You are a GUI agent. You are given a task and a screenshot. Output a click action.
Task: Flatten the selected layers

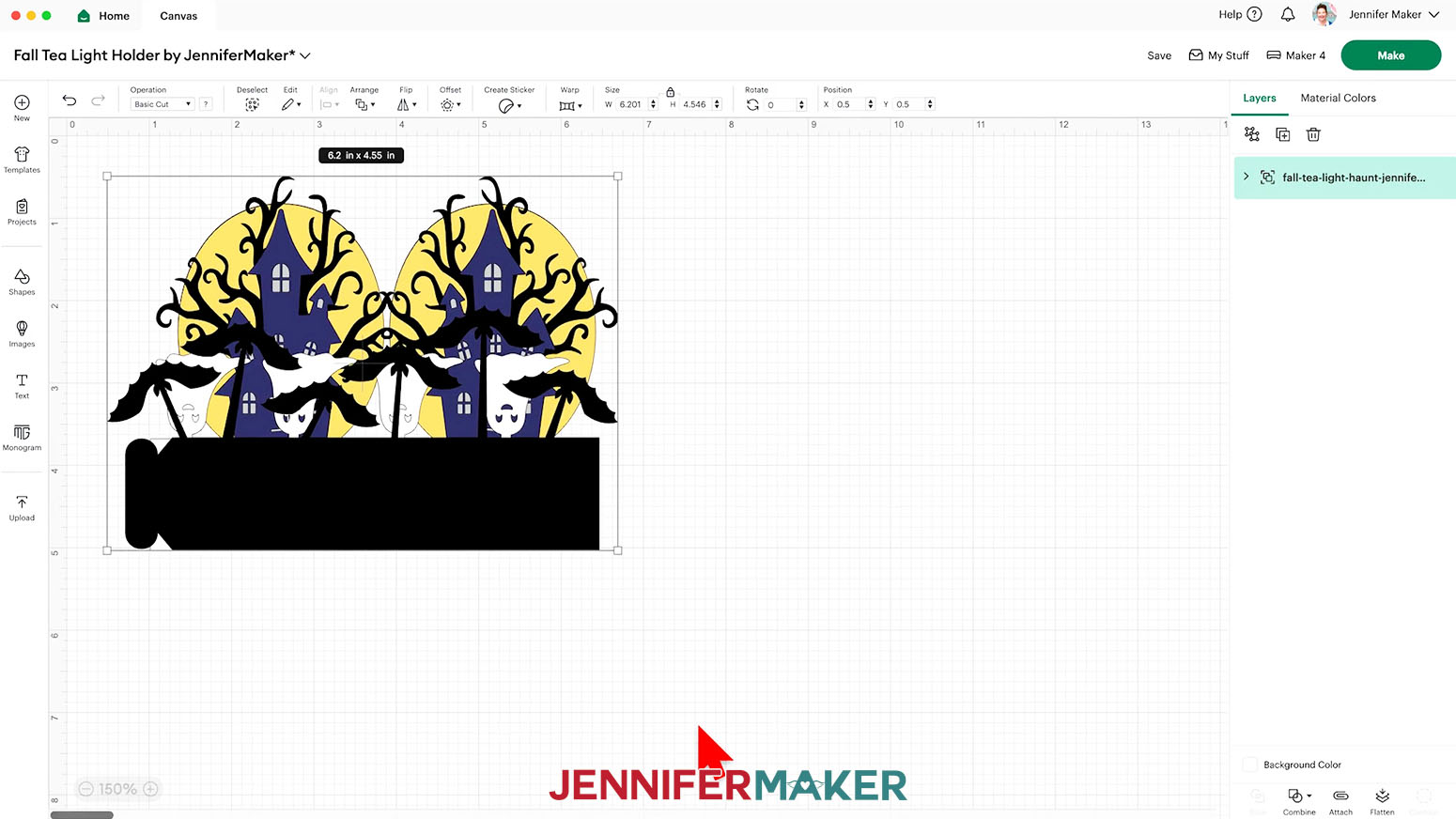pos(1382,800)
